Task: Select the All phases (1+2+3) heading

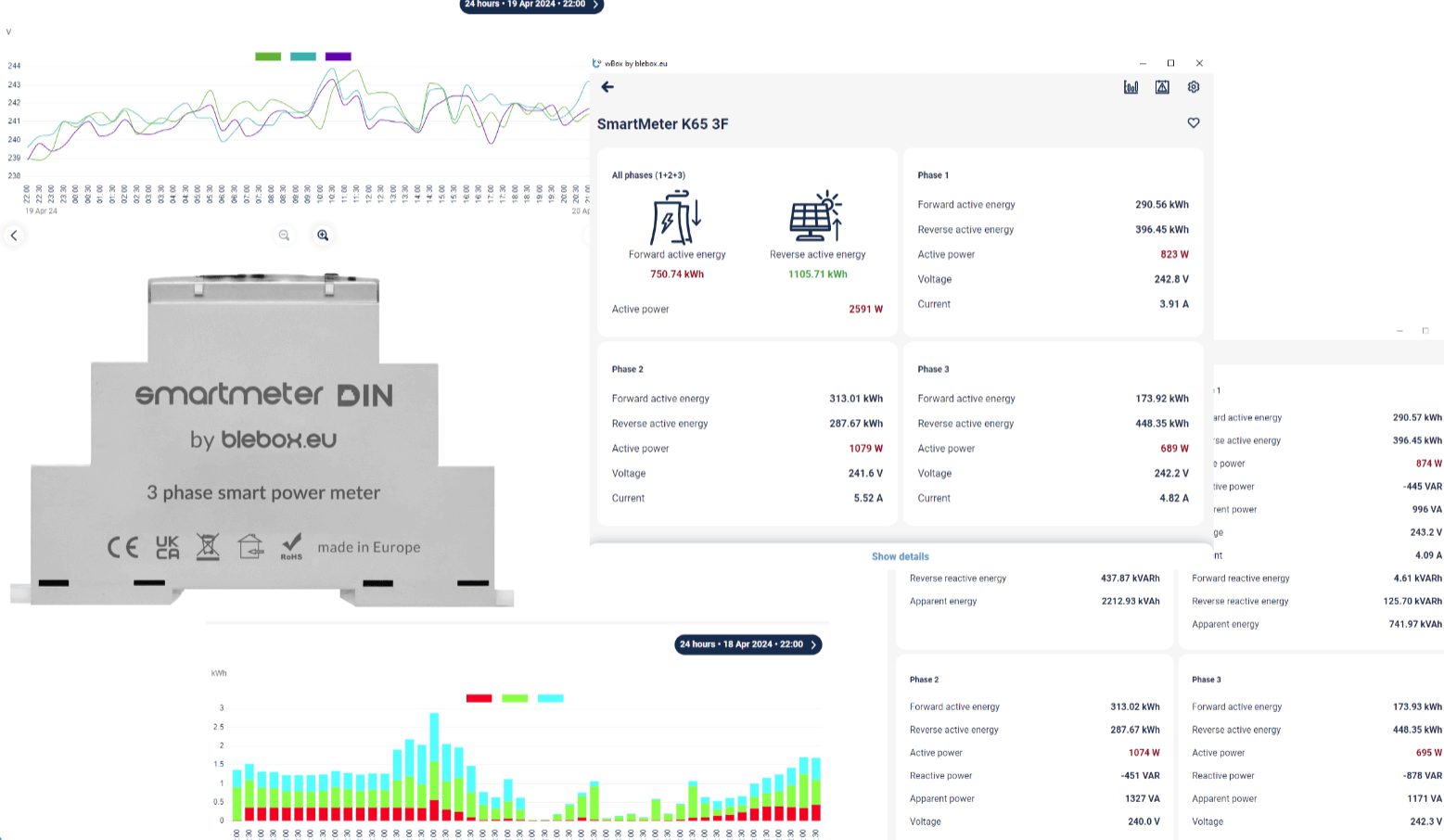Action: tap(648, 175)
